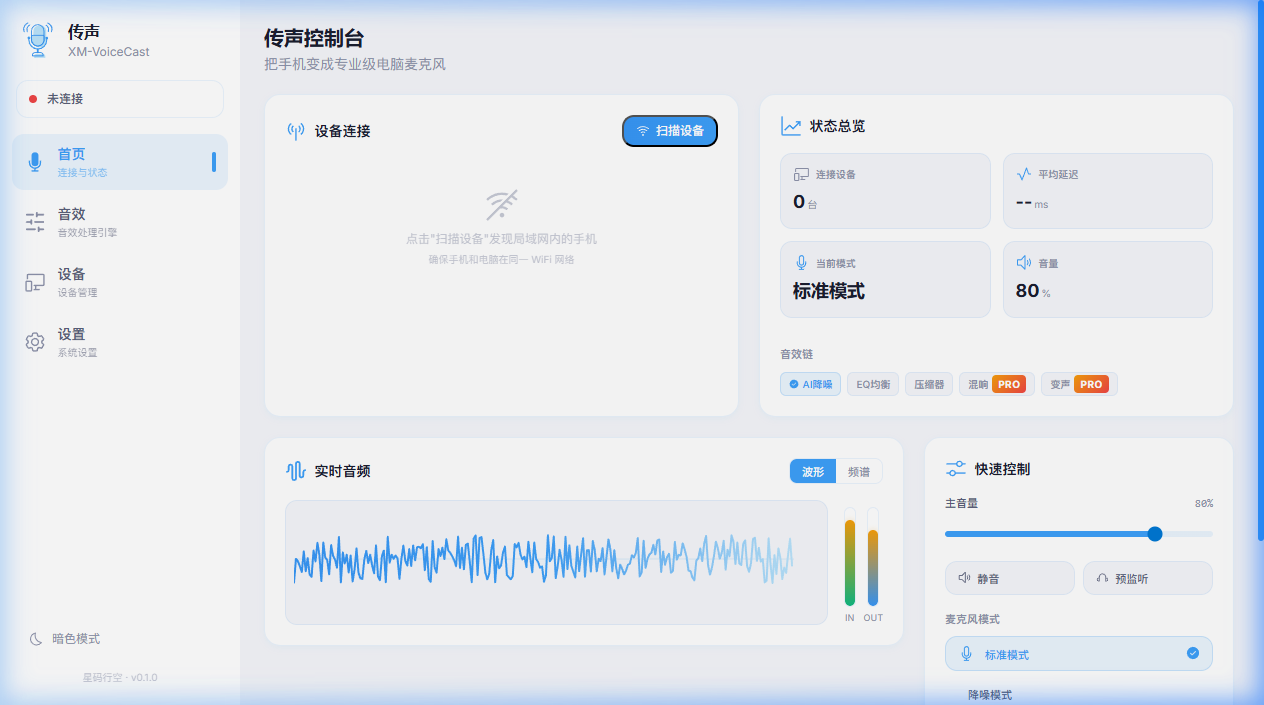Click the microphone icon in 当前模式 card
The height and width of the screenshot is (705, 1264).
801,263
